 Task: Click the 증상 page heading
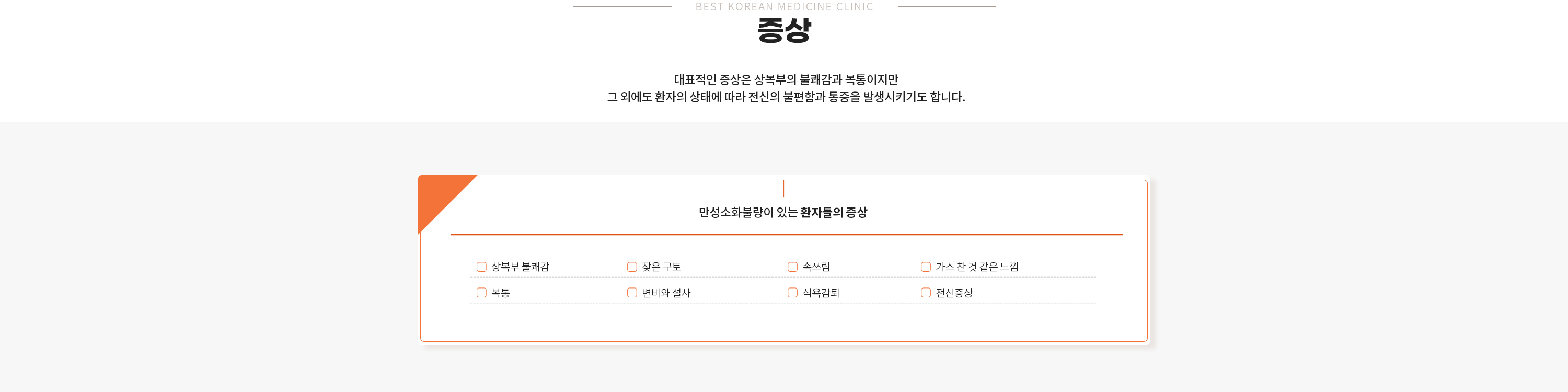pos(784,30)
